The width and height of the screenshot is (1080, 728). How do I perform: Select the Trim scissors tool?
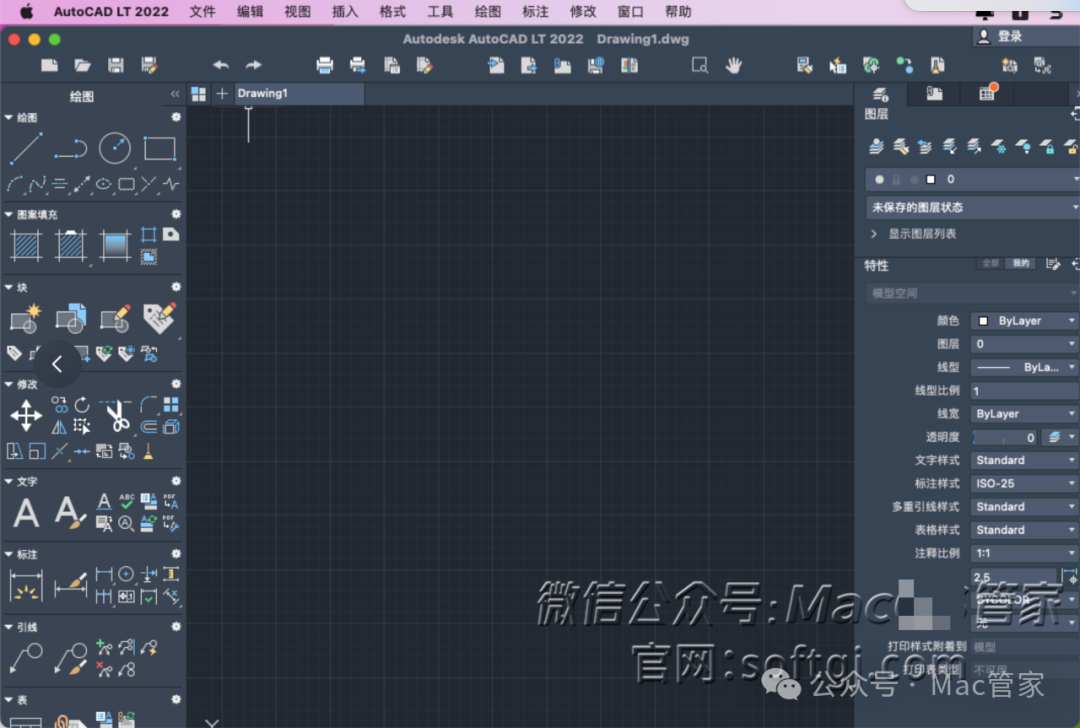pos(116,415)
